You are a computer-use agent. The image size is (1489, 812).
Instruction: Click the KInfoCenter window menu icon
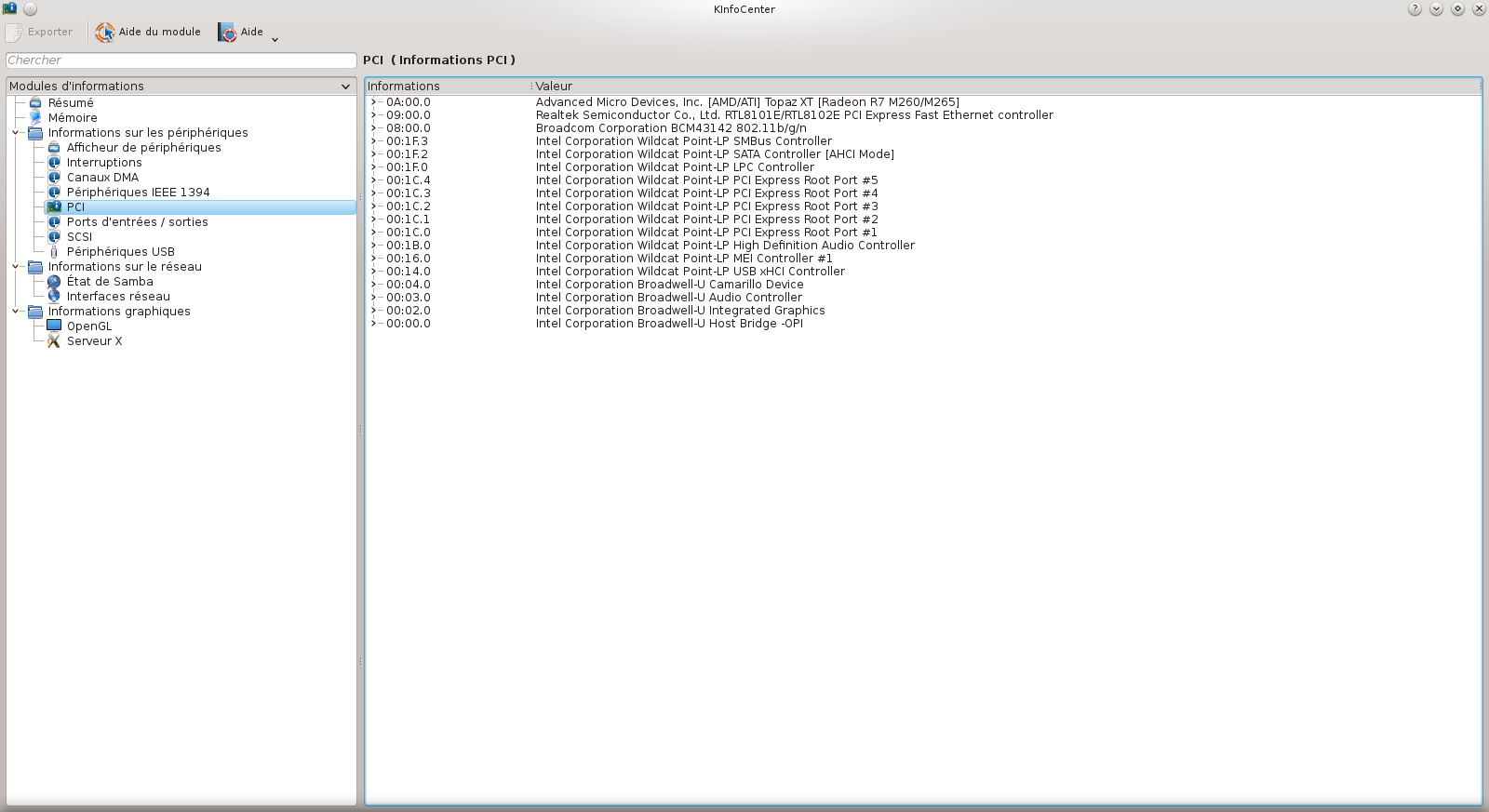point(9,8)
